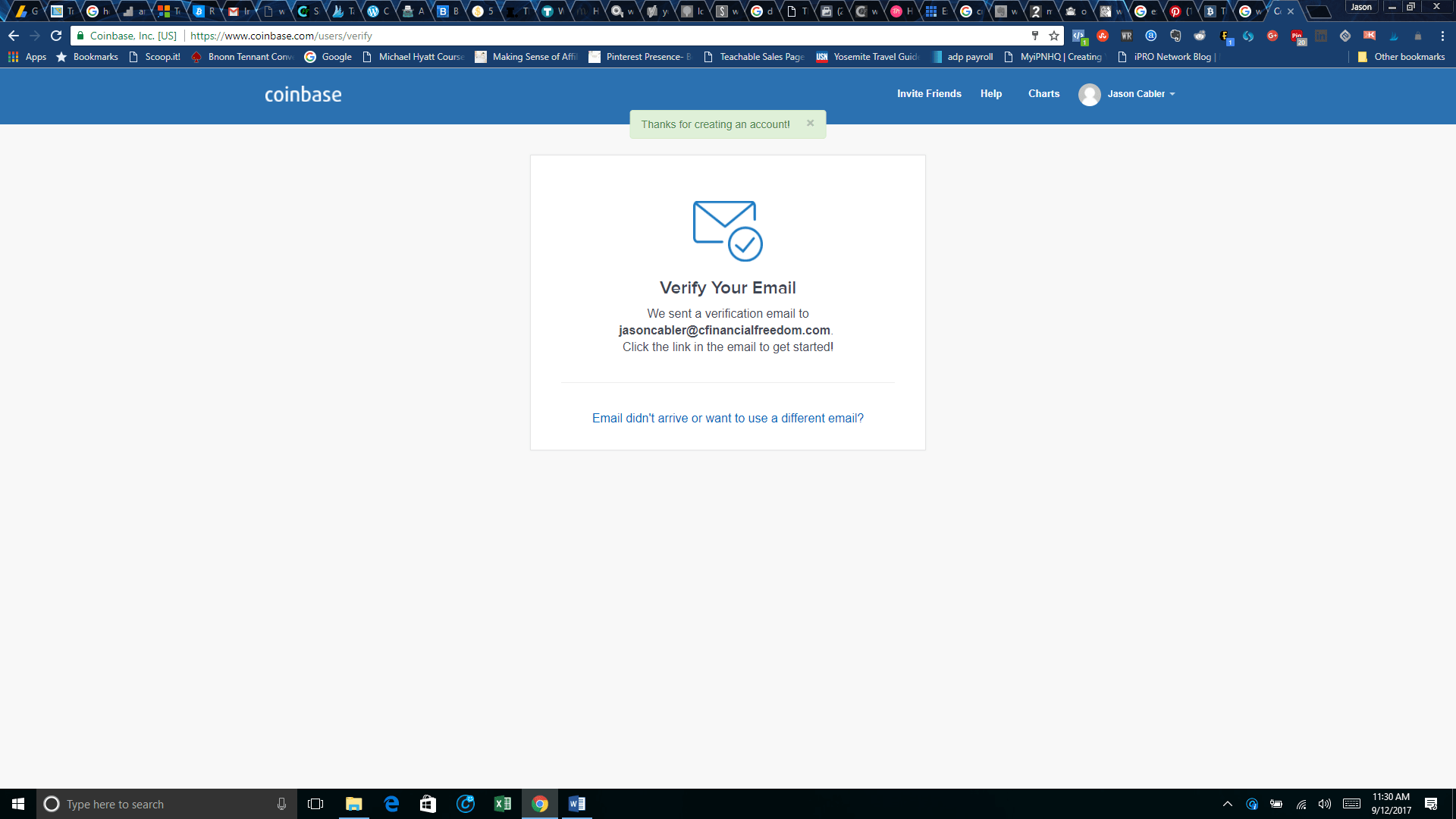Open MyiPNHQ bookmark

click(x=1053, y=57)
